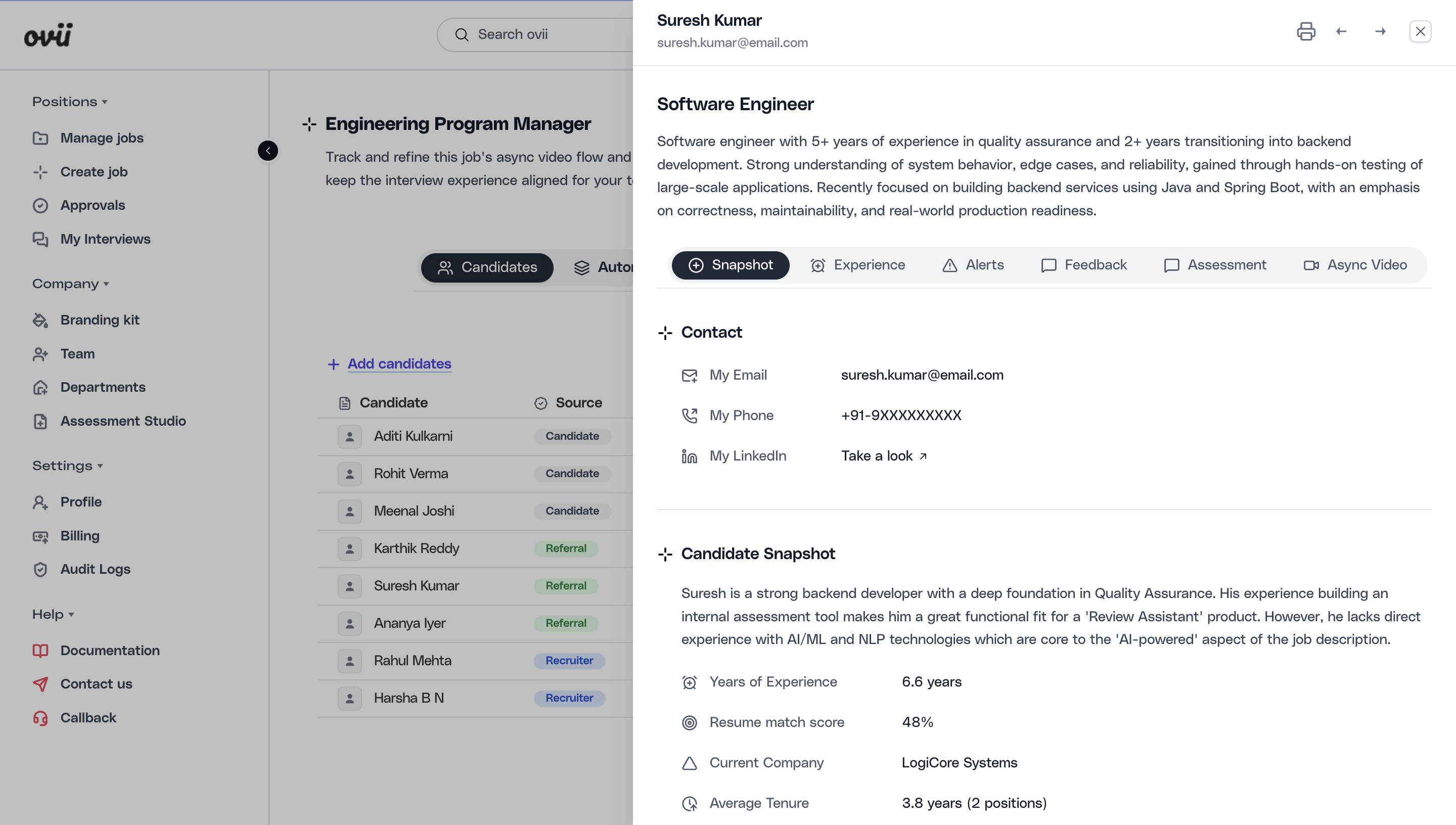Click the Create job icon in sidebar

point(40,171)
